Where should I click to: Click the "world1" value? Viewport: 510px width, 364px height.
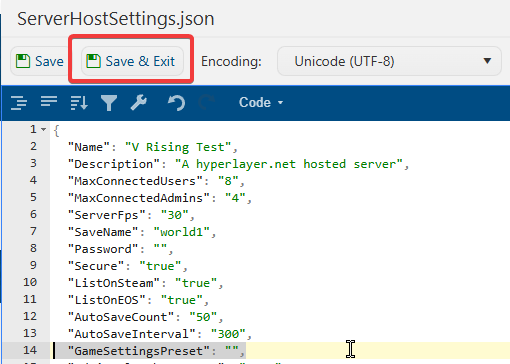point(182,232)
